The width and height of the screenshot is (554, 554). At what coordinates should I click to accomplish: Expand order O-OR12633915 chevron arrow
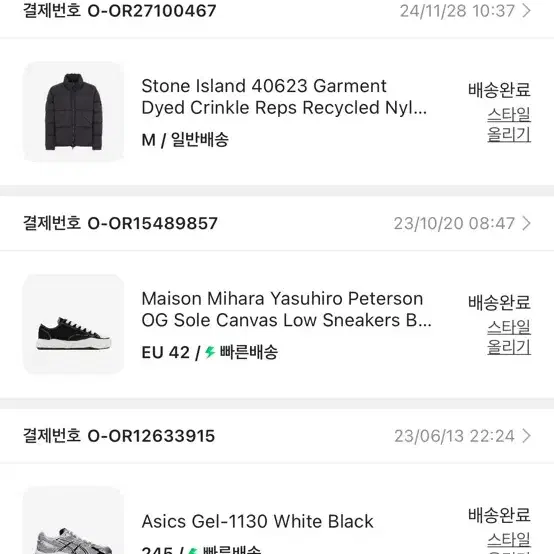click(x=526, y=436)
